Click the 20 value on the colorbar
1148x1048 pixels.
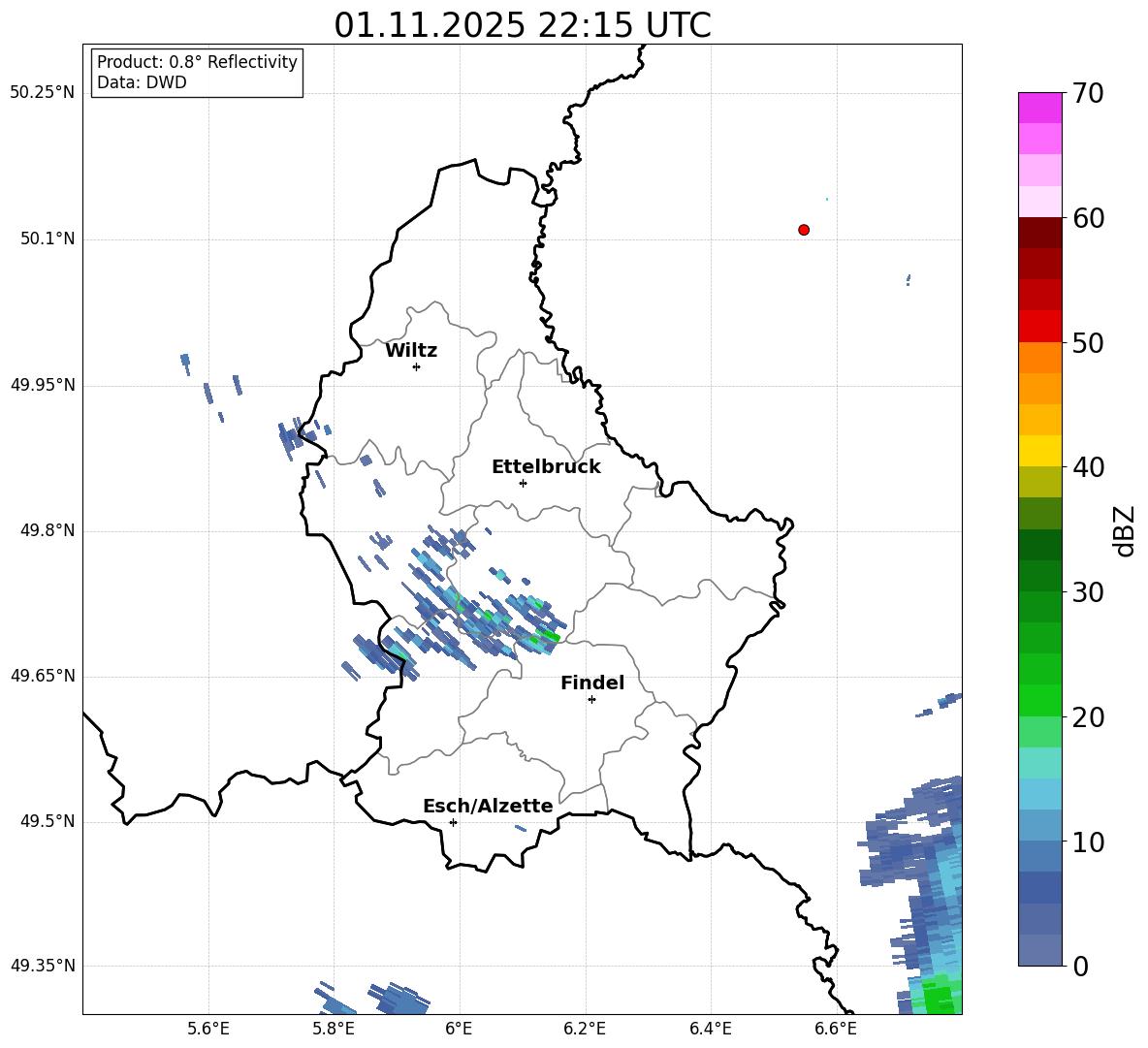point(1088,717)
